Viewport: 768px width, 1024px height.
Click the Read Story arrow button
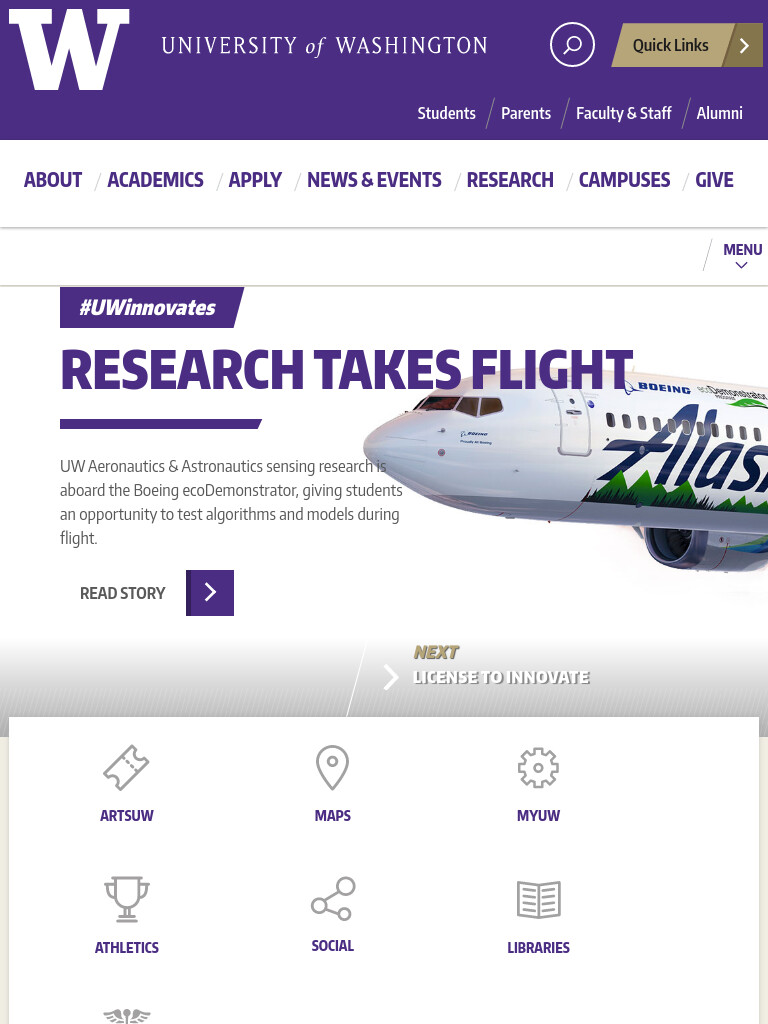pyautogui.click(x=210, y=593)
